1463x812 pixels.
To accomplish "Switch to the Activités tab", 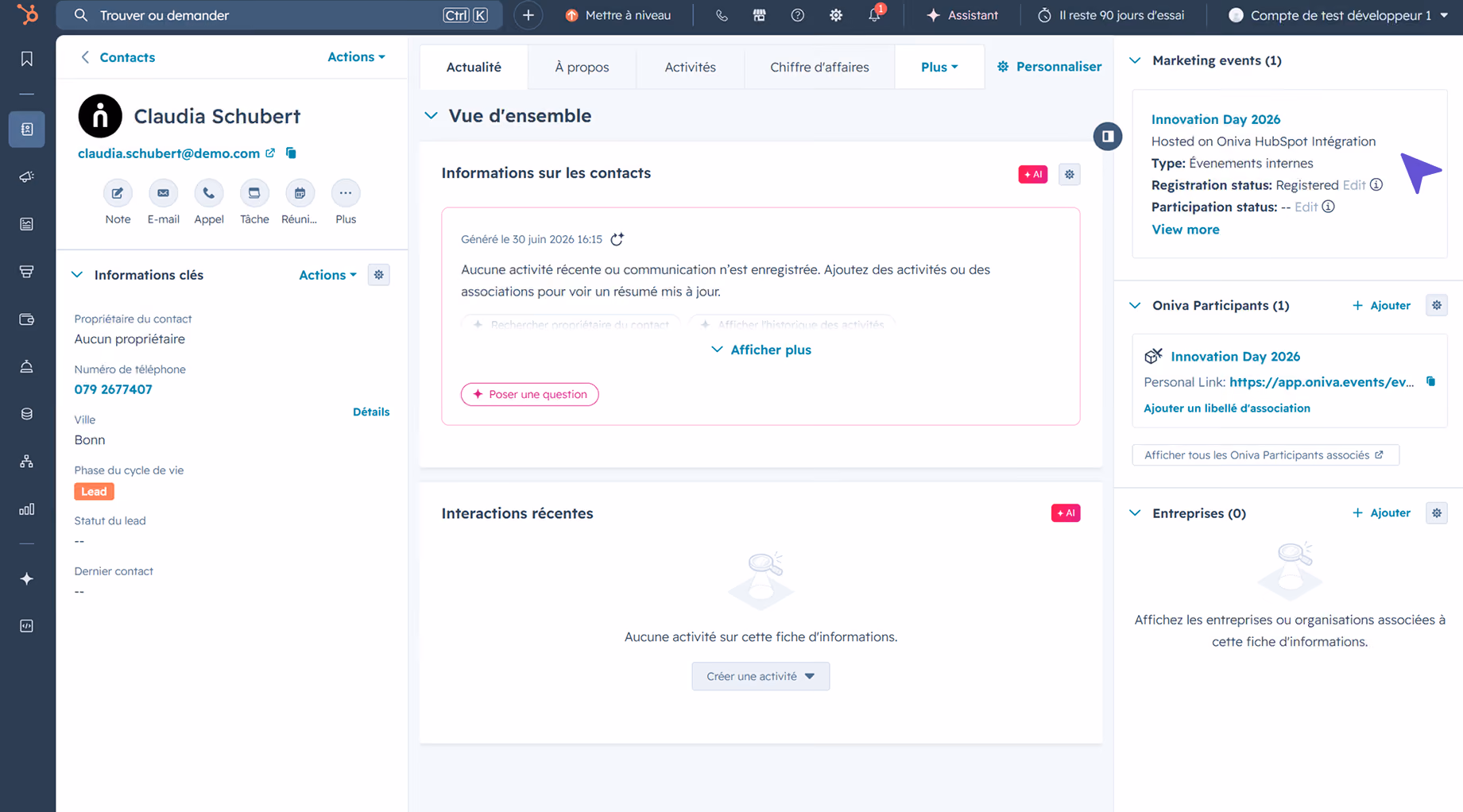I will (x=690, y=67).
